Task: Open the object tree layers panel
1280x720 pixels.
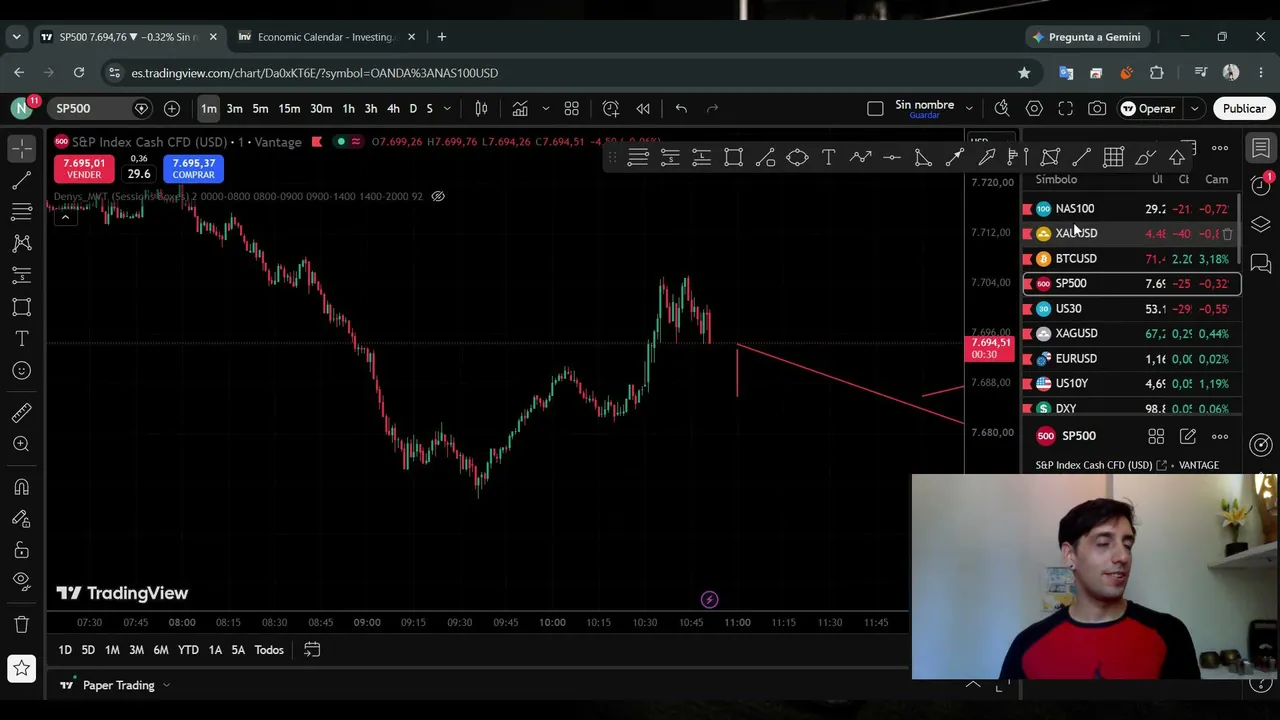Action: (1261, 224)
